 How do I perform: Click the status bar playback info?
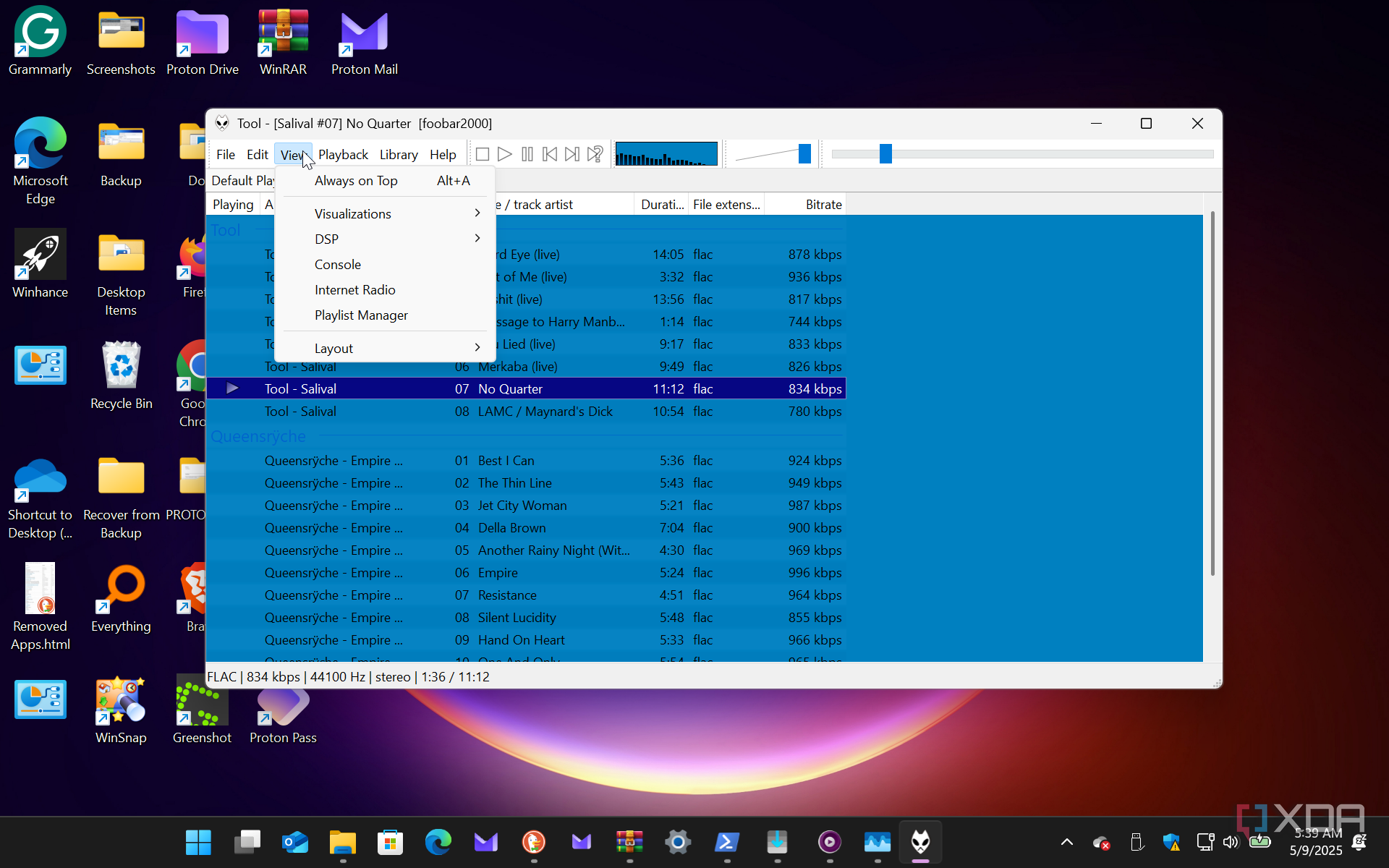click(x=348, y=677)
